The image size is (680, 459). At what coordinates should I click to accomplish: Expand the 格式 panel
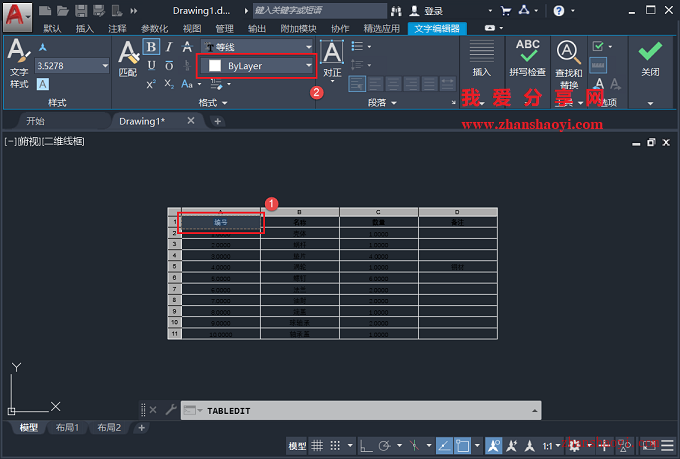213,103
